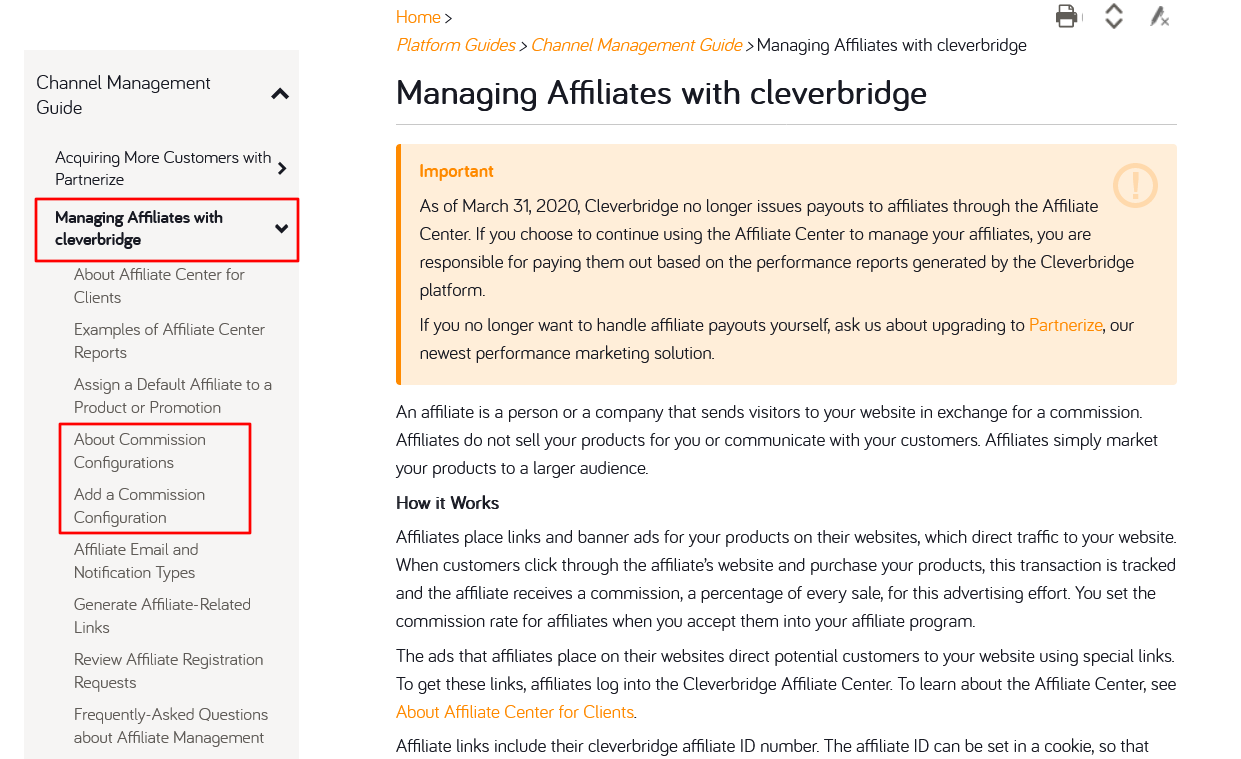Screen dimensions: 1241x759
Task: Open the About Affiliate Center for Clients page
Action: coord(159,285)
